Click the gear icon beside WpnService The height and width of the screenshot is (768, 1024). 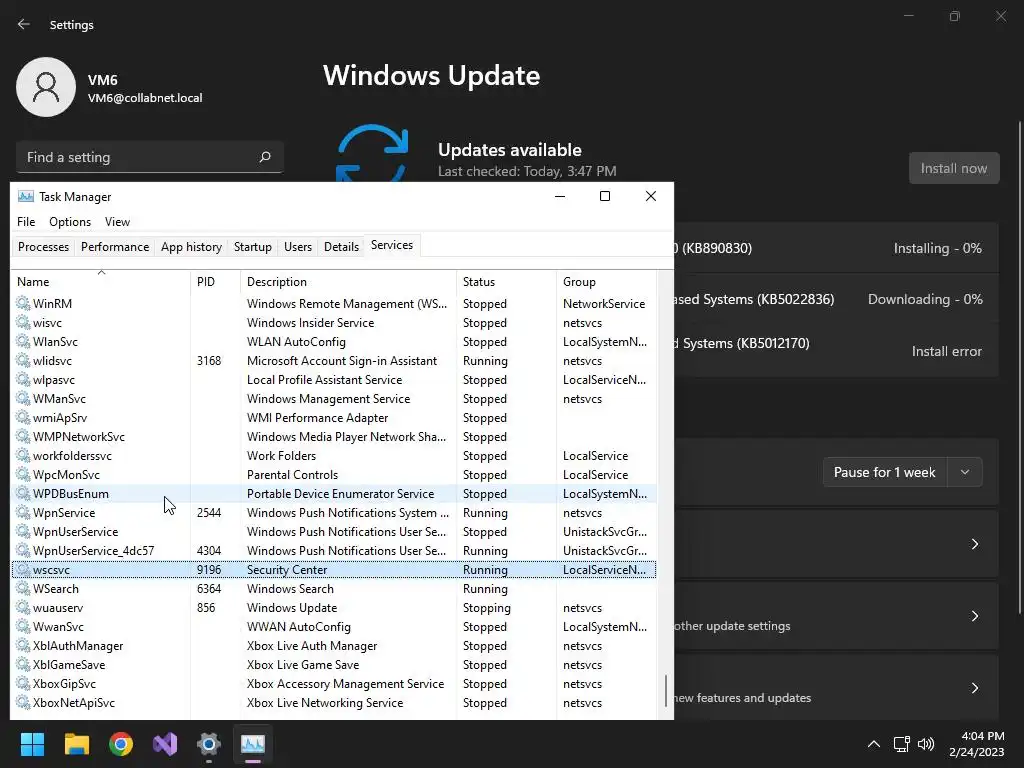pyautogui.click(x=23, y=513)
